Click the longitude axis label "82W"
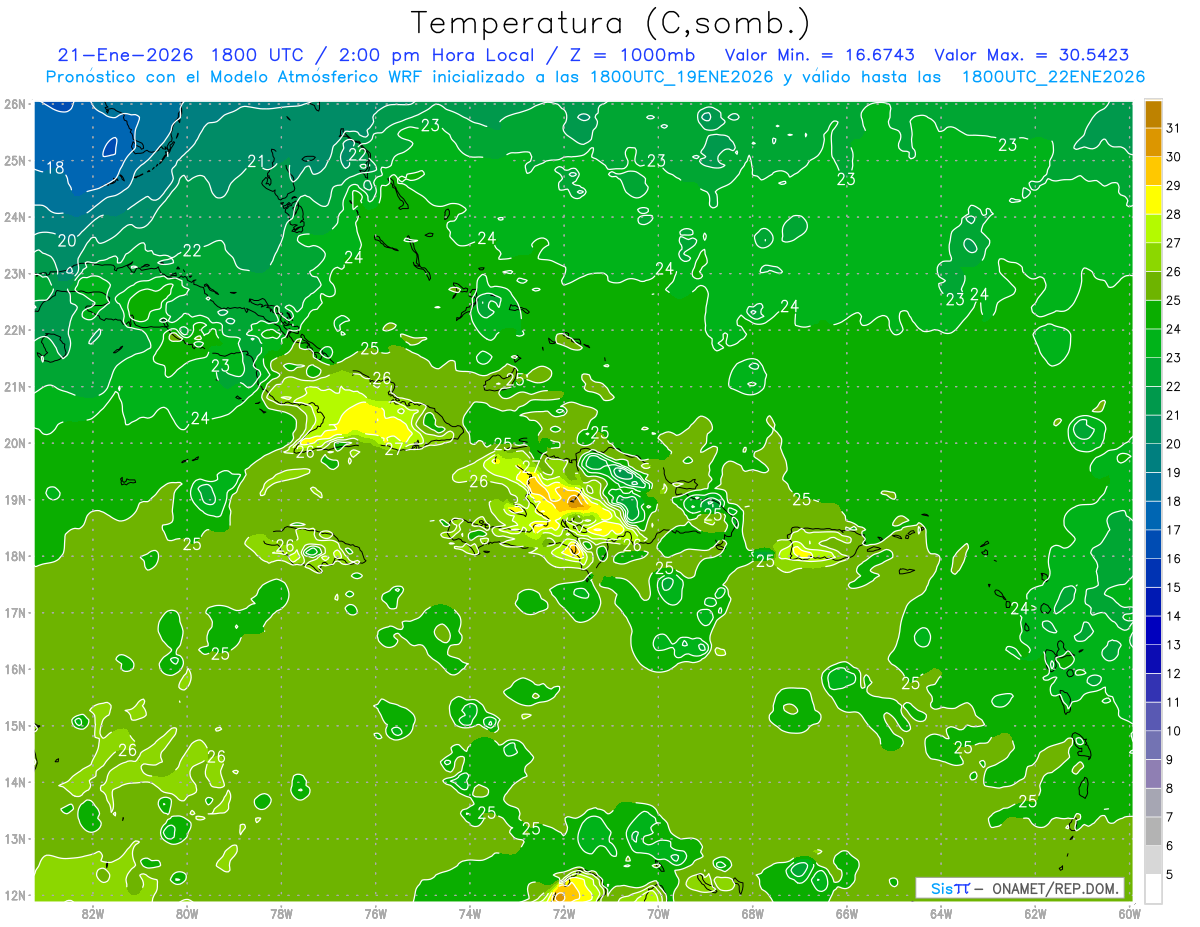The height and width of the screenshot is (927, 1200). tap(93, 913)
